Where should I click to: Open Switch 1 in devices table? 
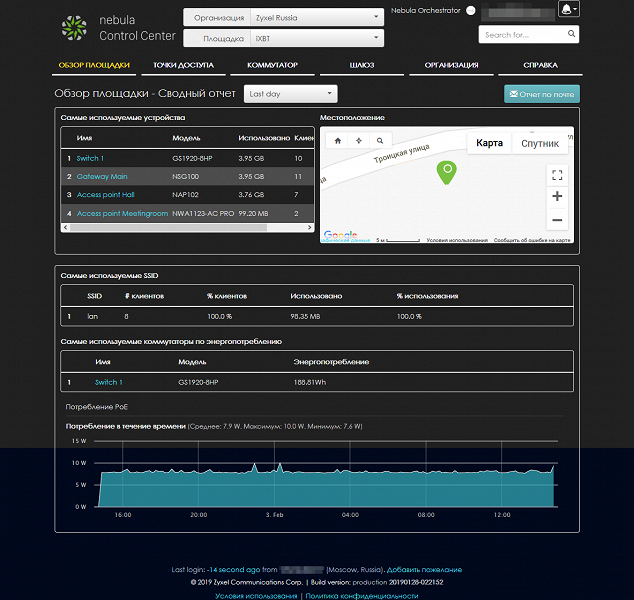tap(90, 158)
